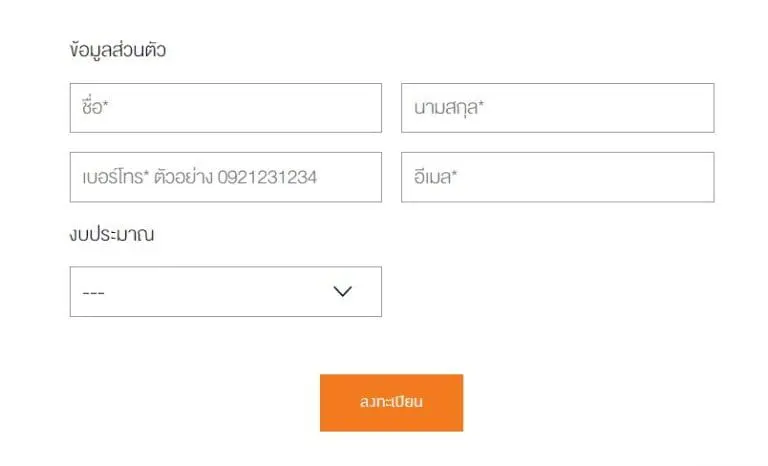768x466 pixels.
Task: Click empty area of the budget select box
Action: 216,292
